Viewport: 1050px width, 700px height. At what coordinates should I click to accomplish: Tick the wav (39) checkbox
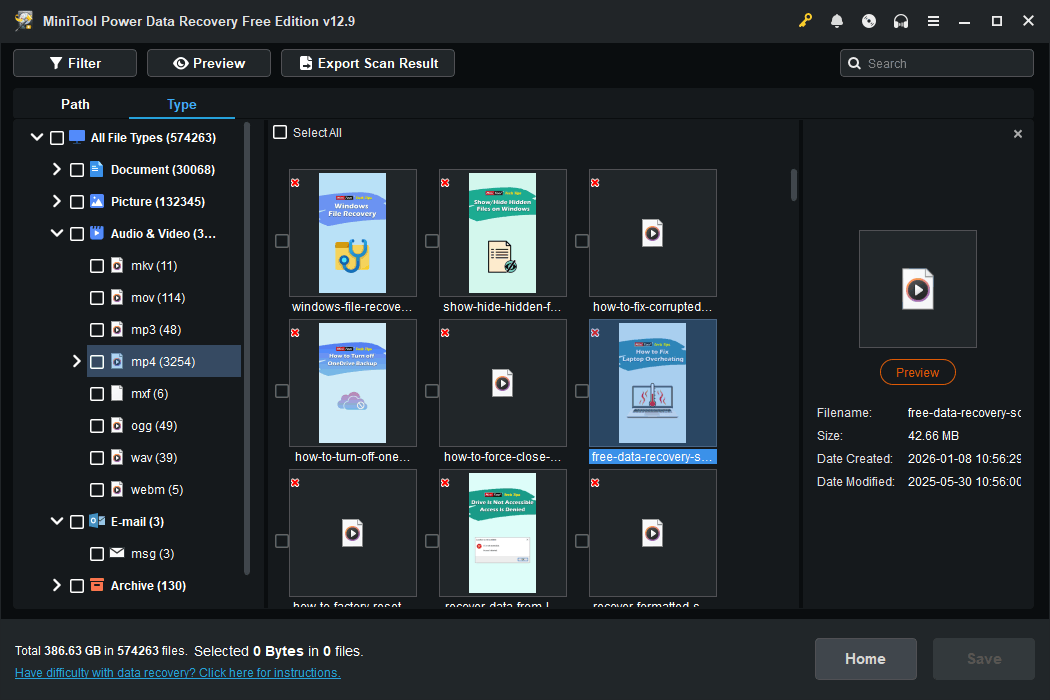(x=97, y=458)
